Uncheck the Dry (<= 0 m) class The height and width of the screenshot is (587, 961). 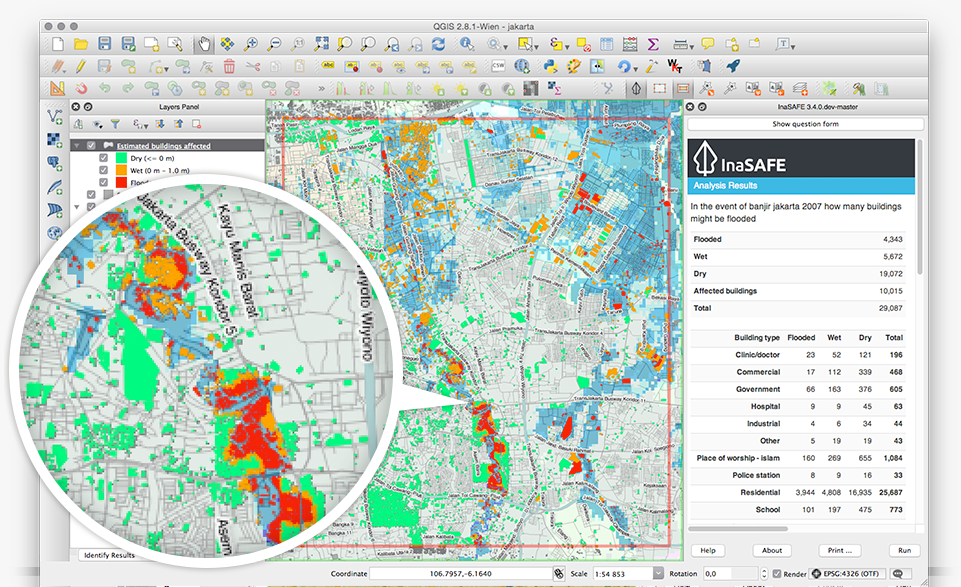(104, 158)
